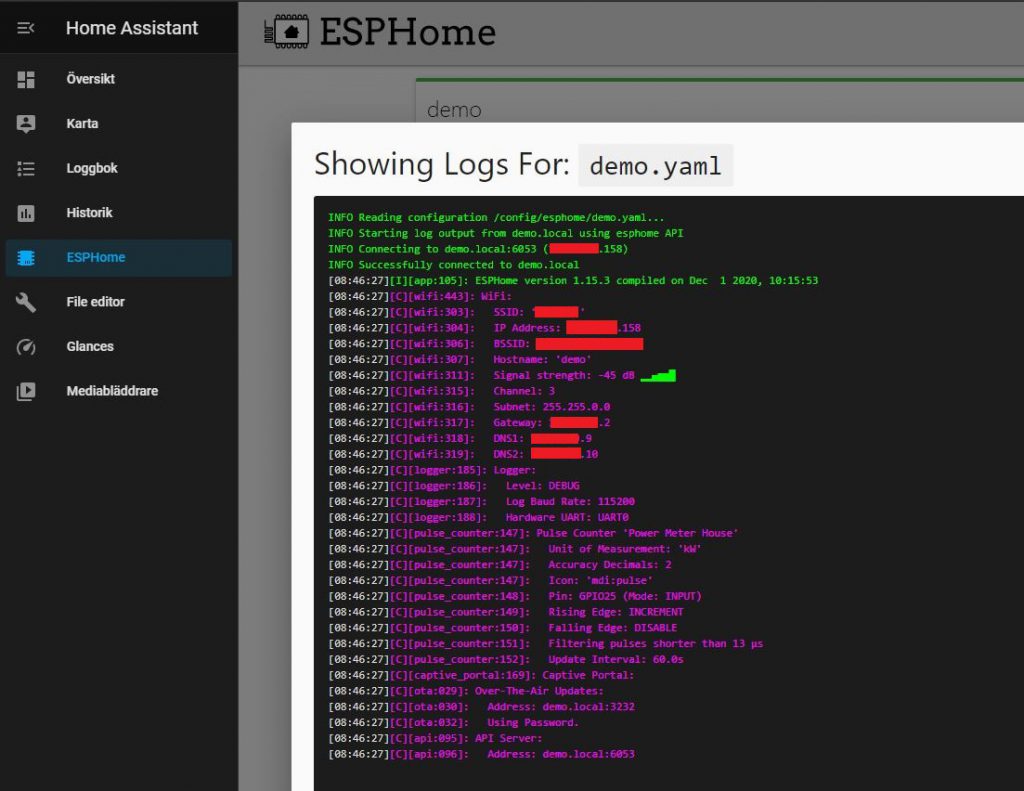Click the Karta map icon
The height and width of the screenshot is (791, 1024).
[25, 124]
